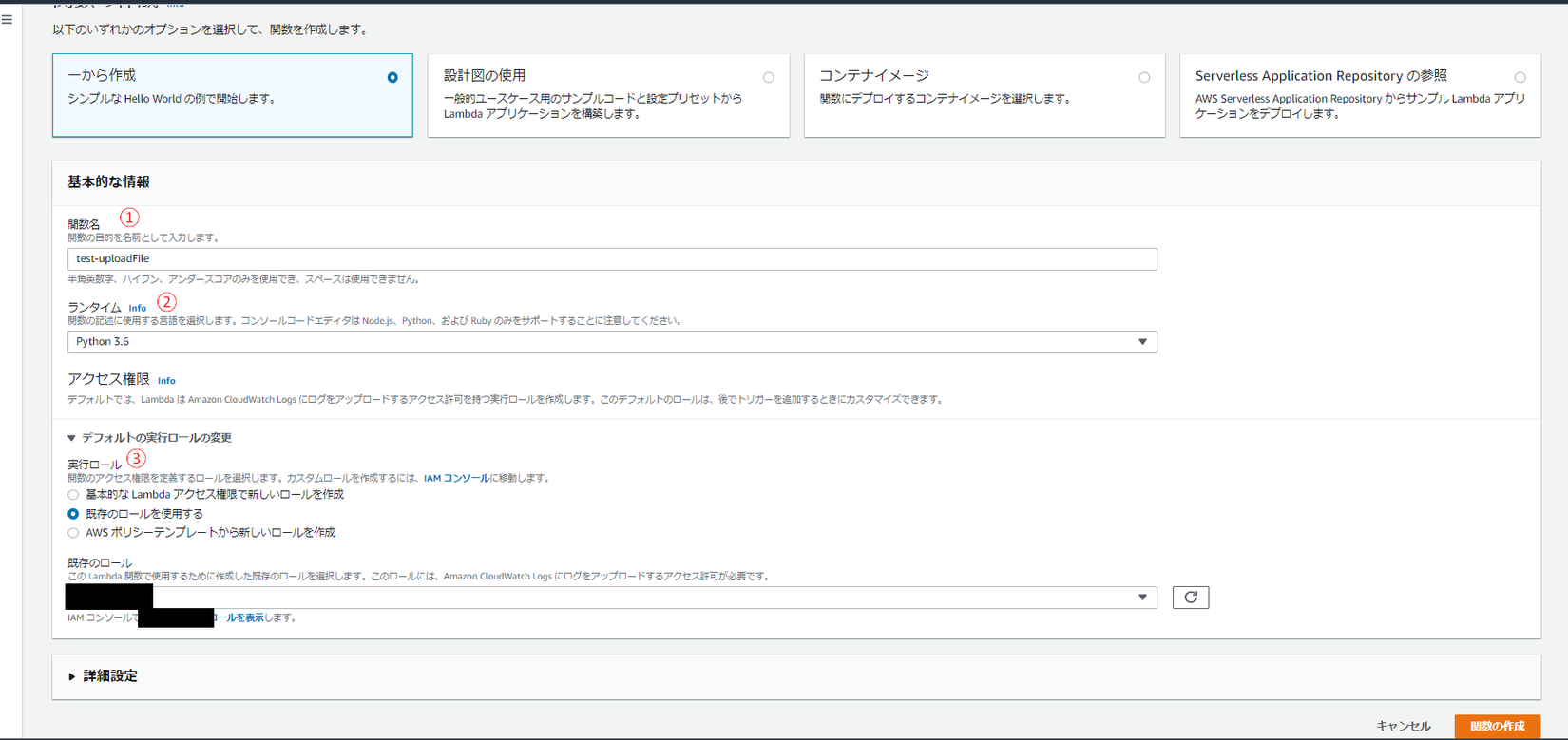Click the 関数名 input field
Viewport: 1568px width, 740px height.
(x=612, y=259)
